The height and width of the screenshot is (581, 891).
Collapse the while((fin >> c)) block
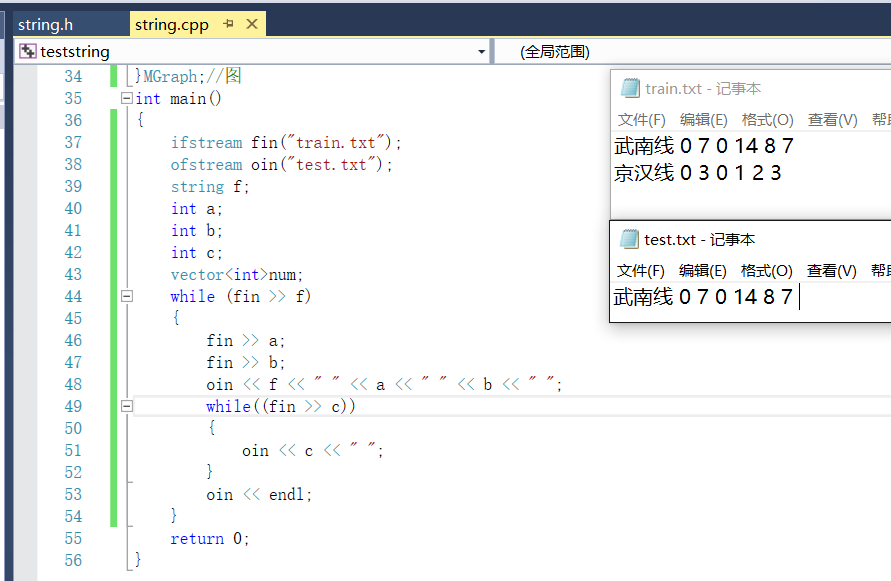[x=127, y=406]
